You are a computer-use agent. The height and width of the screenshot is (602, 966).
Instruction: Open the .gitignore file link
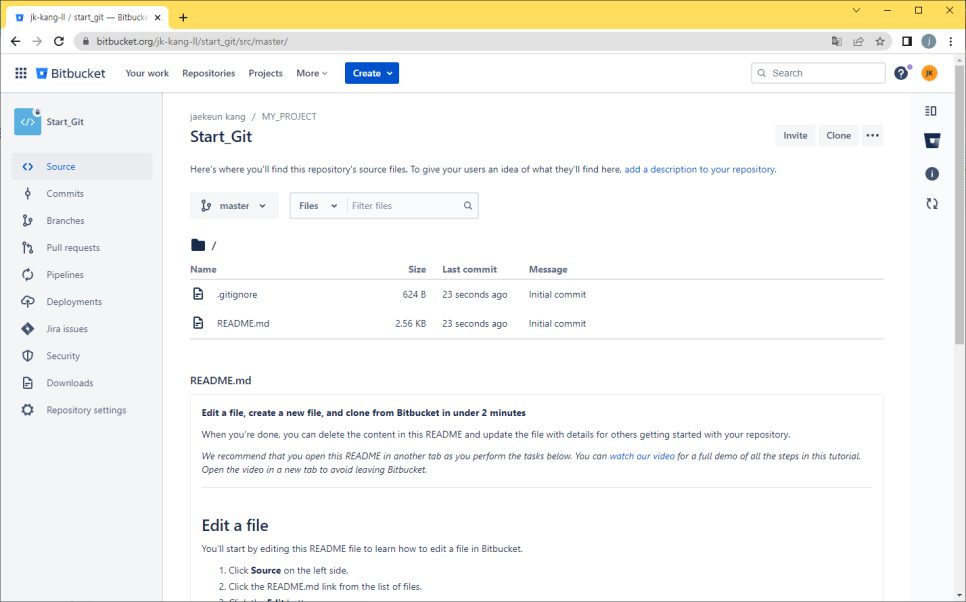237,295
